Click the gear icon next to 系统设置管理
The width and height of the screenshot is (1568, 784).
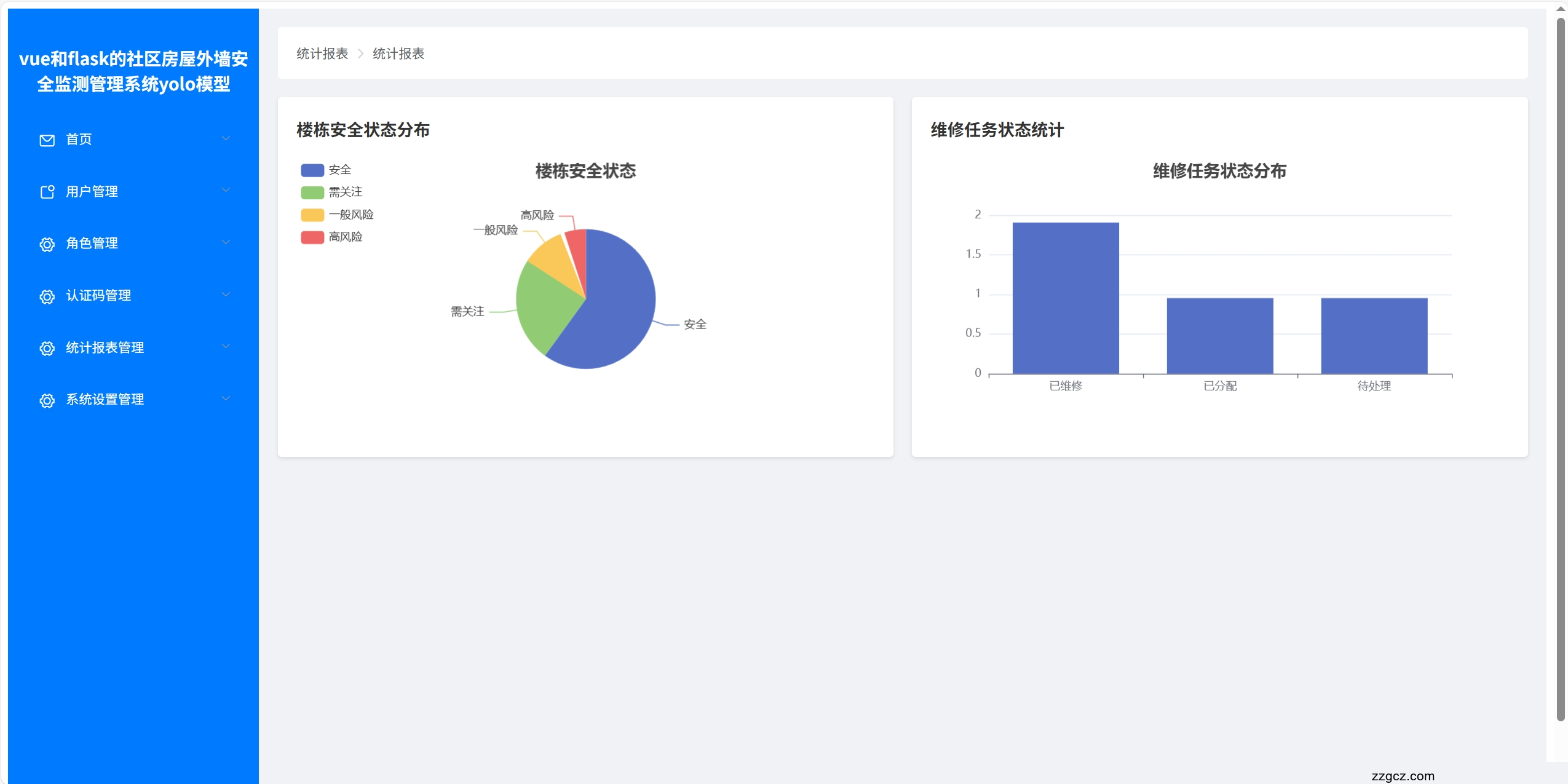47,400
